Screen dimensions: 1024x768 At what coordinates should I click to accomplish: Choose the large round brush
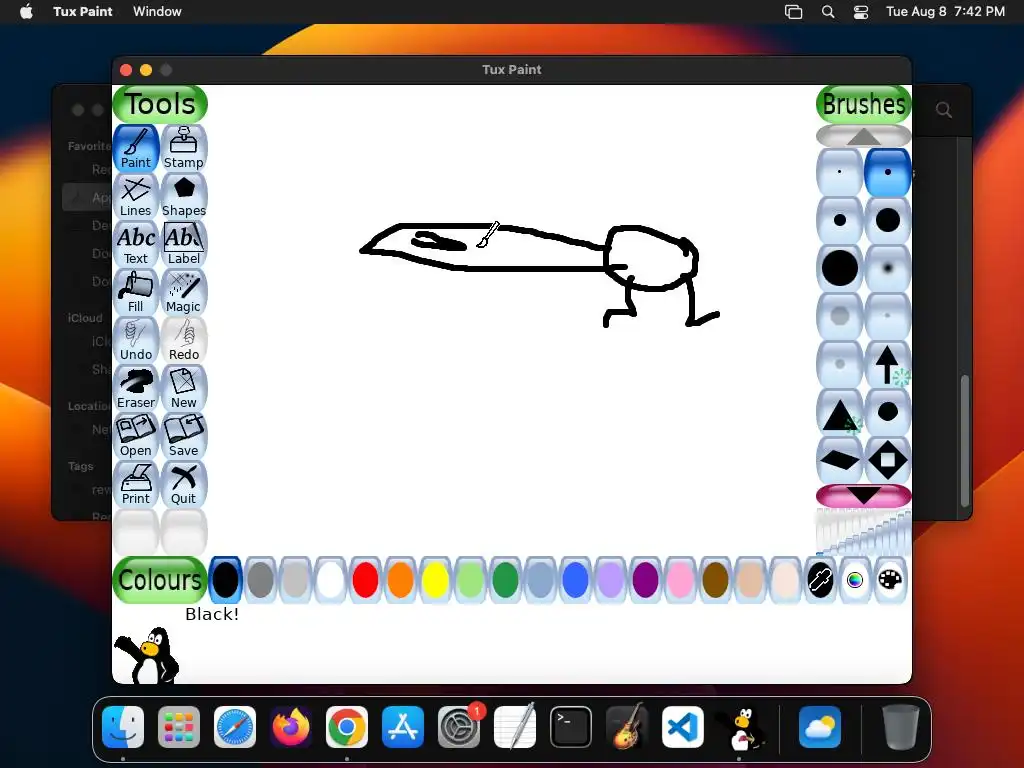pyautogui.click(x=888, y=220)
